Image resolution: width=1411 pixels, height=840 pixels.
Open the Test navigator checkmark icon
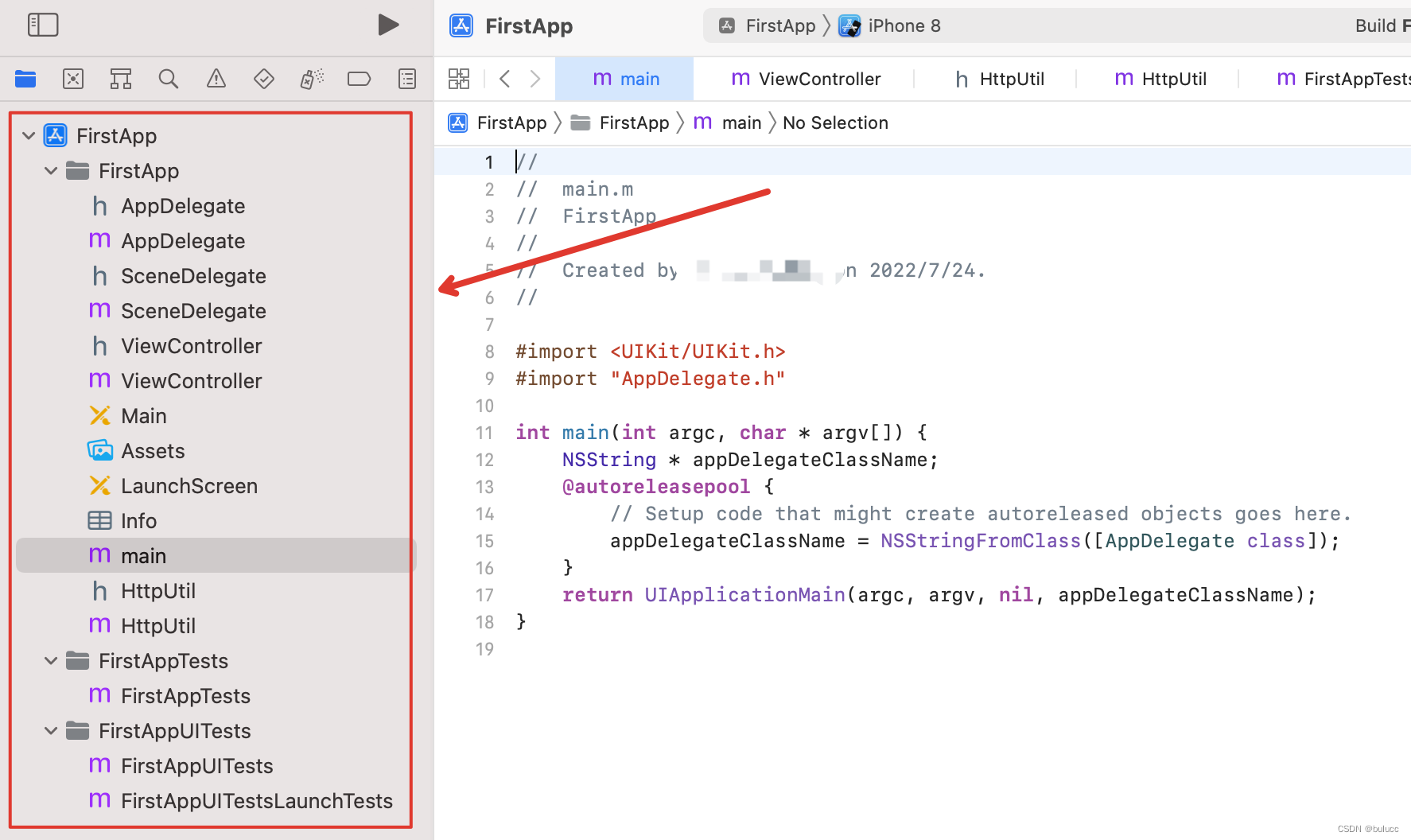(x=263, y=79)
